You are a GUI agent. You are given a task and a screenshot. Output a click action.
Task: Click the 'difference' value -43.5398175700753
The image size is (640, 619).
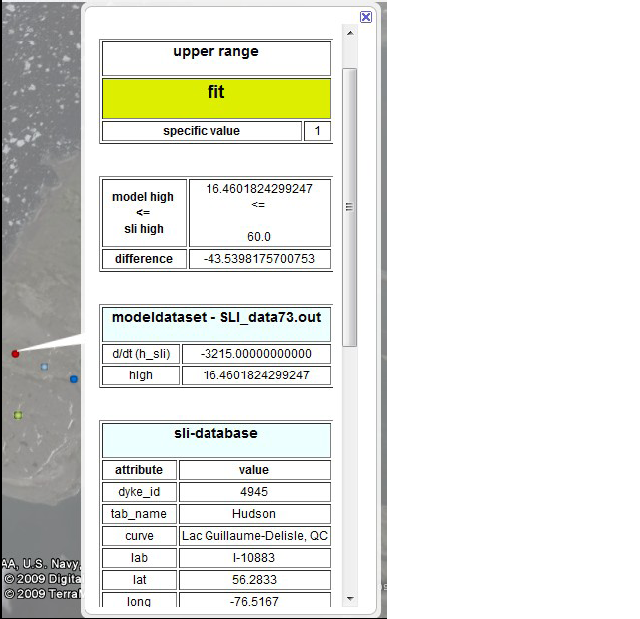259,259
